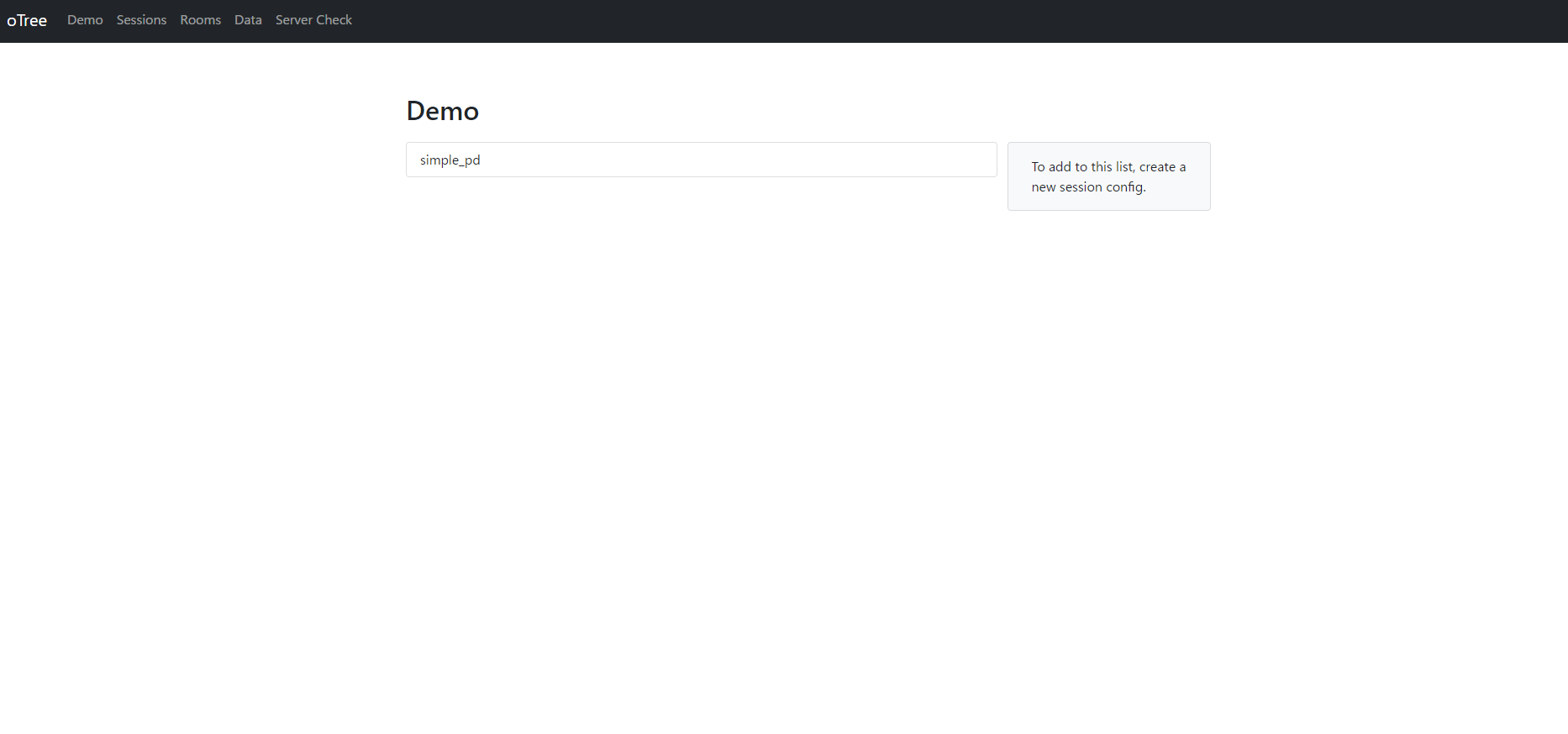Switch to Rooms in top bar
Image resolution: width=1568 pixels, height=734 pixels.
(x=200, y=20)
